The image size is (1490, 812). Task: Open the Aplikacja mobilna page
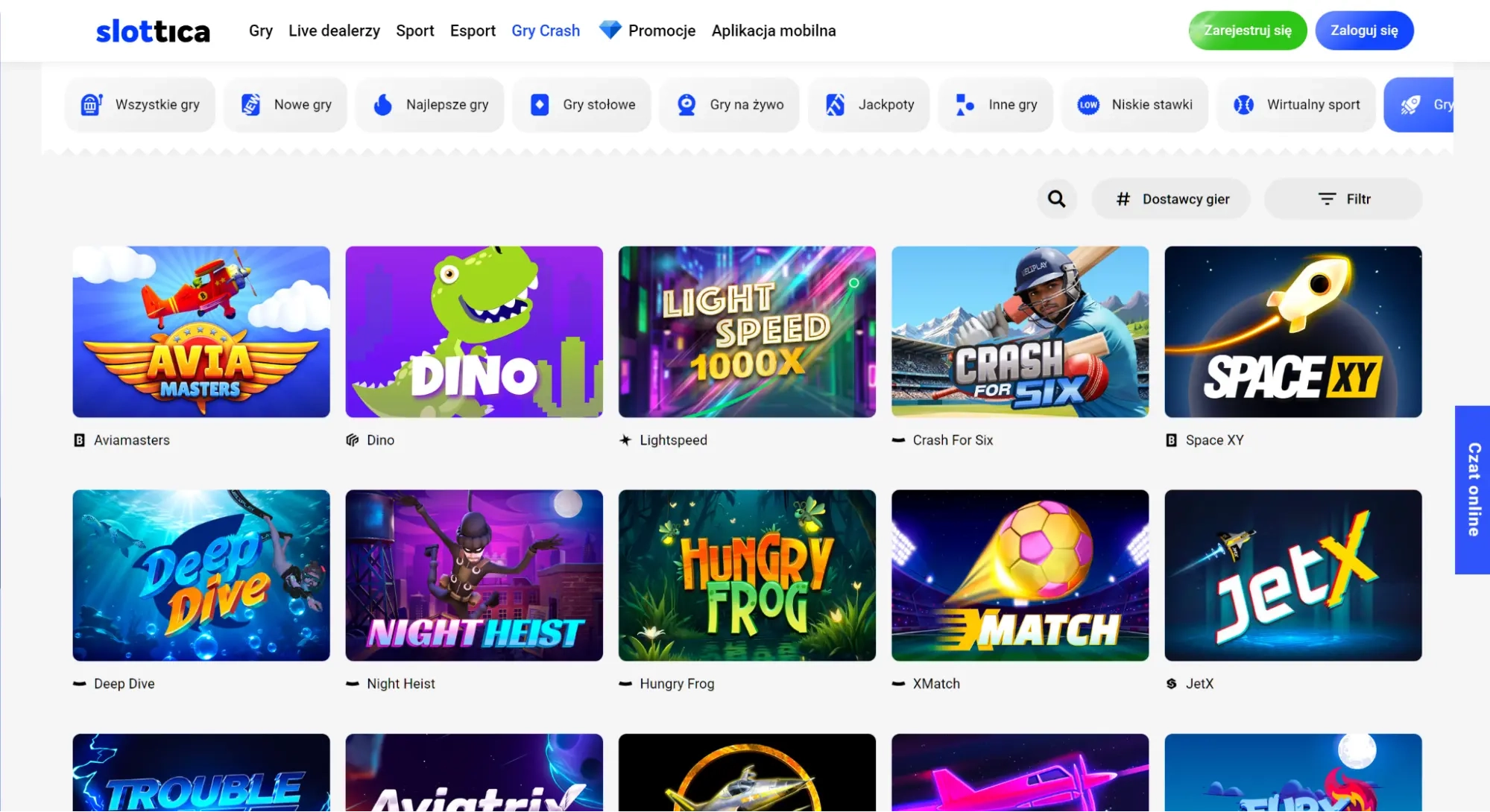coord(774,31)
